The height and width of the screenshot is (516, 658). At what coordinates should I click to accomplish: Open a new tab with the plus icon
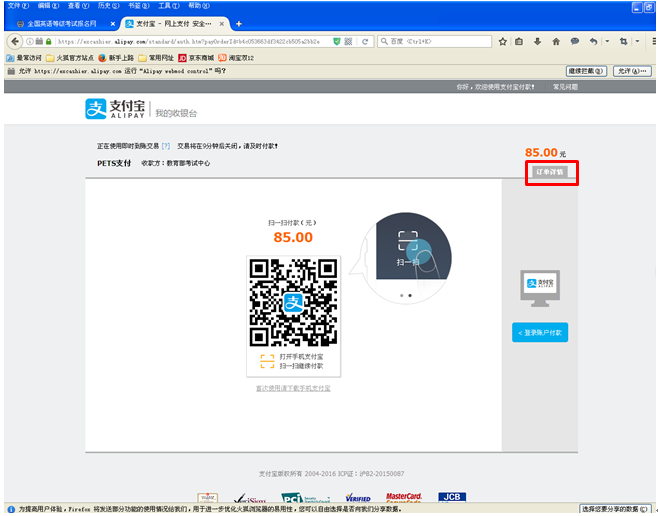(238, 22)
